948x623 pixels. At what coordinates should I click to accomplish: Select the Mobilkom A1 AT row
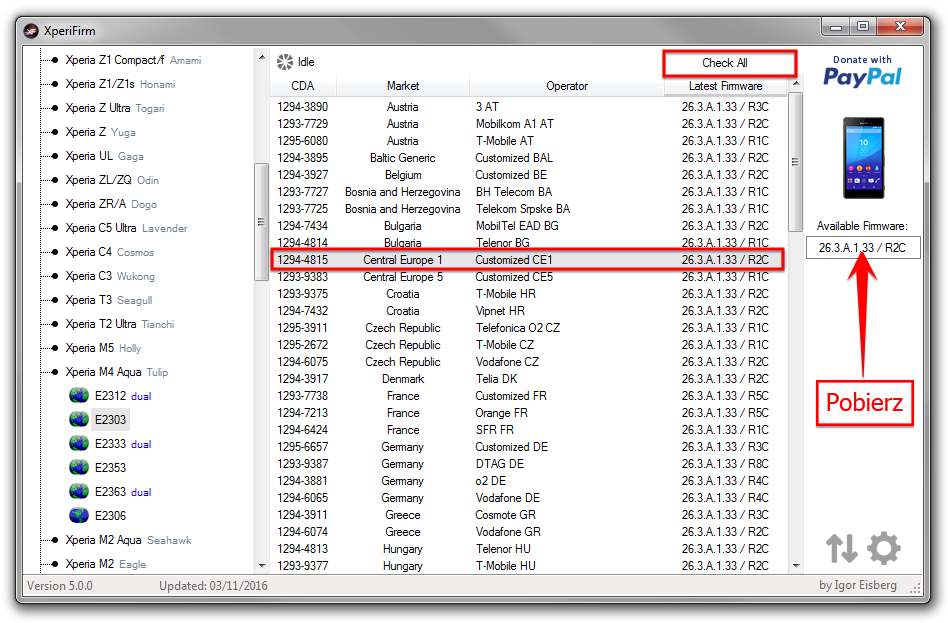tap(528, 123)
